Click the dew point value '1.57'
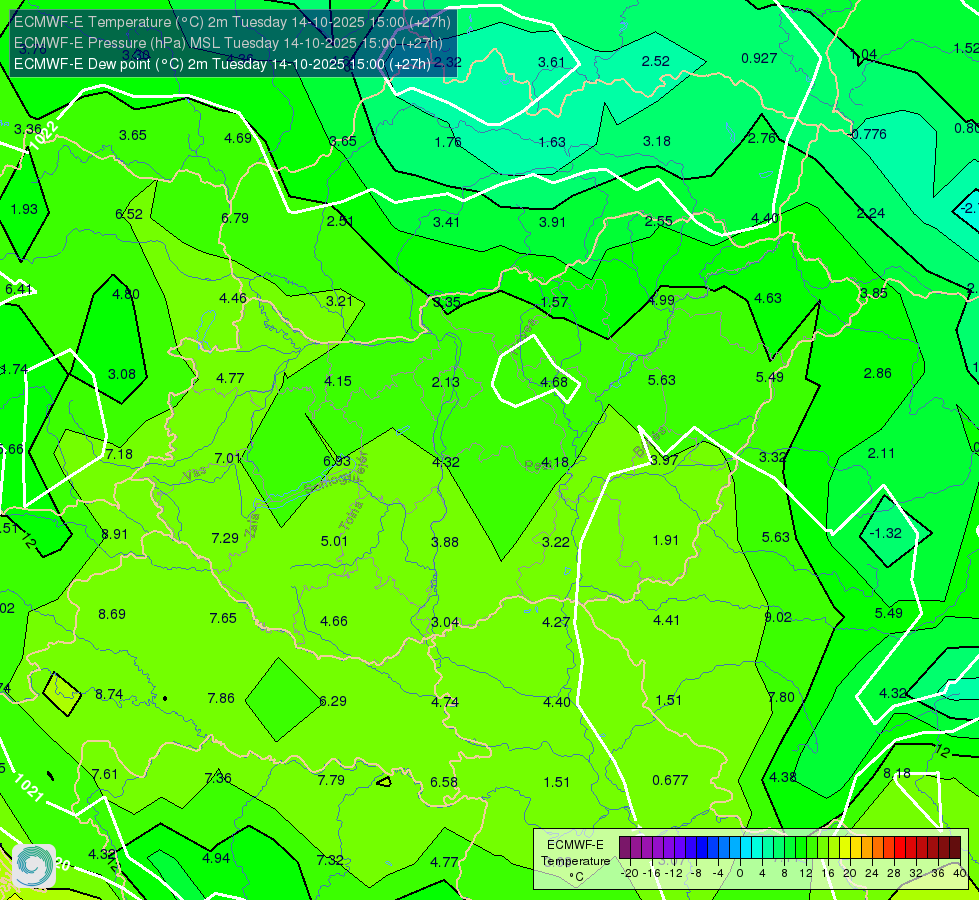Image resolution: width=979 pixels, height=900 pixels. 554,302
